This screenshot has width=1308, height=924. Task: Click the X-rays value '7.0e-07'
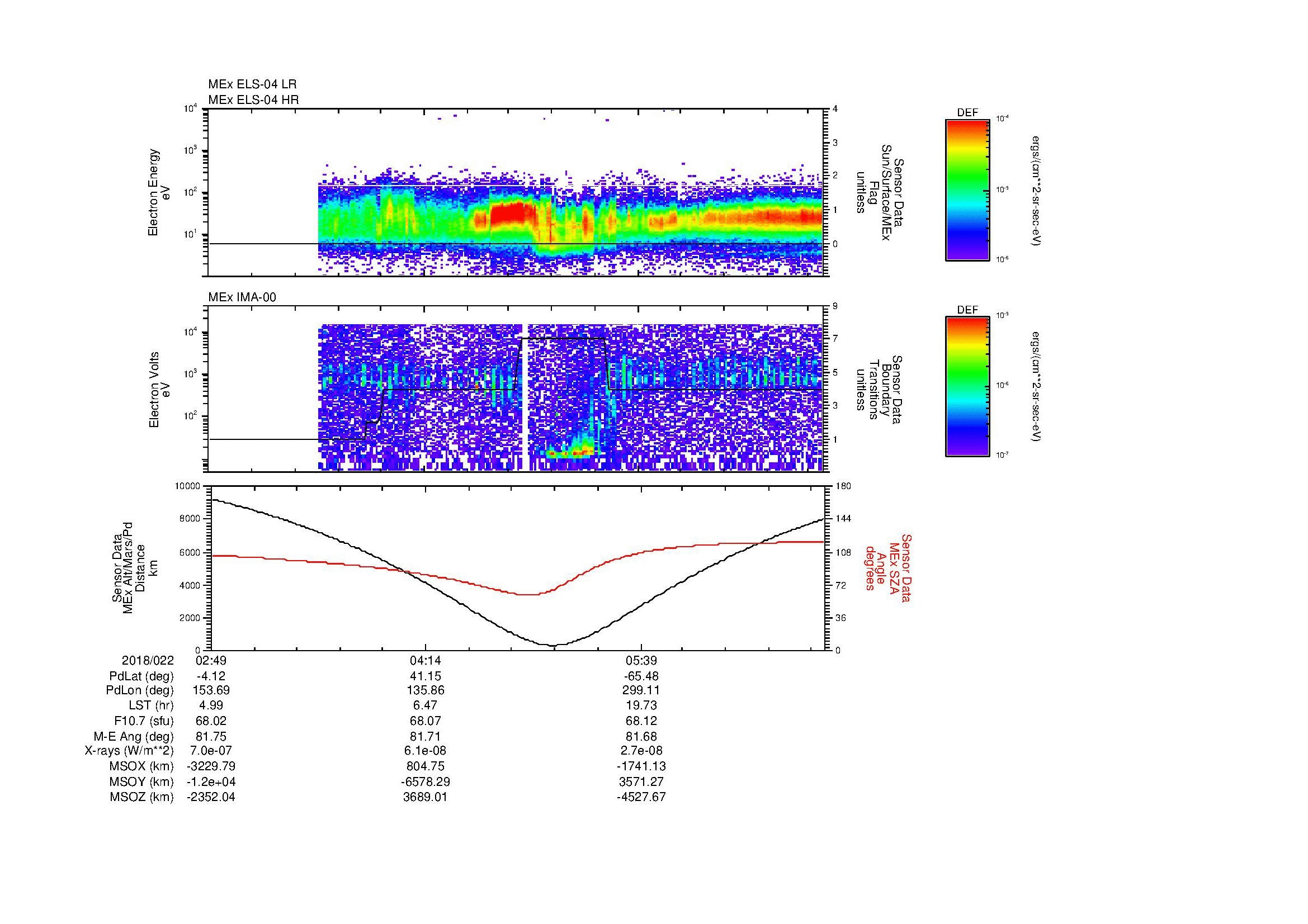(x=211, y=751)
